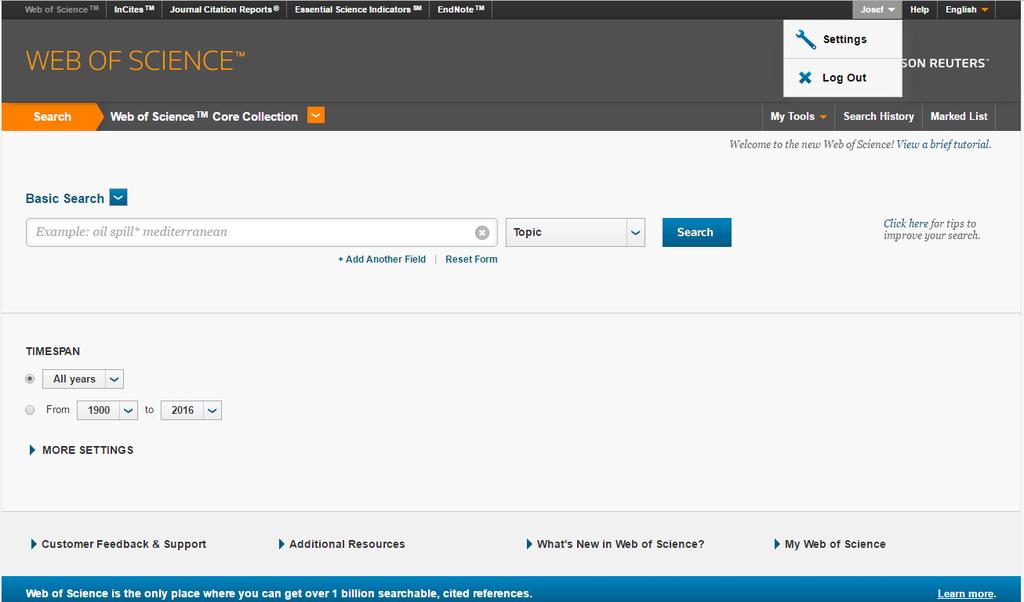This screenshot has height=602, width=1024.
Task: Open Journal Citation Reports link
Action: 224,10
